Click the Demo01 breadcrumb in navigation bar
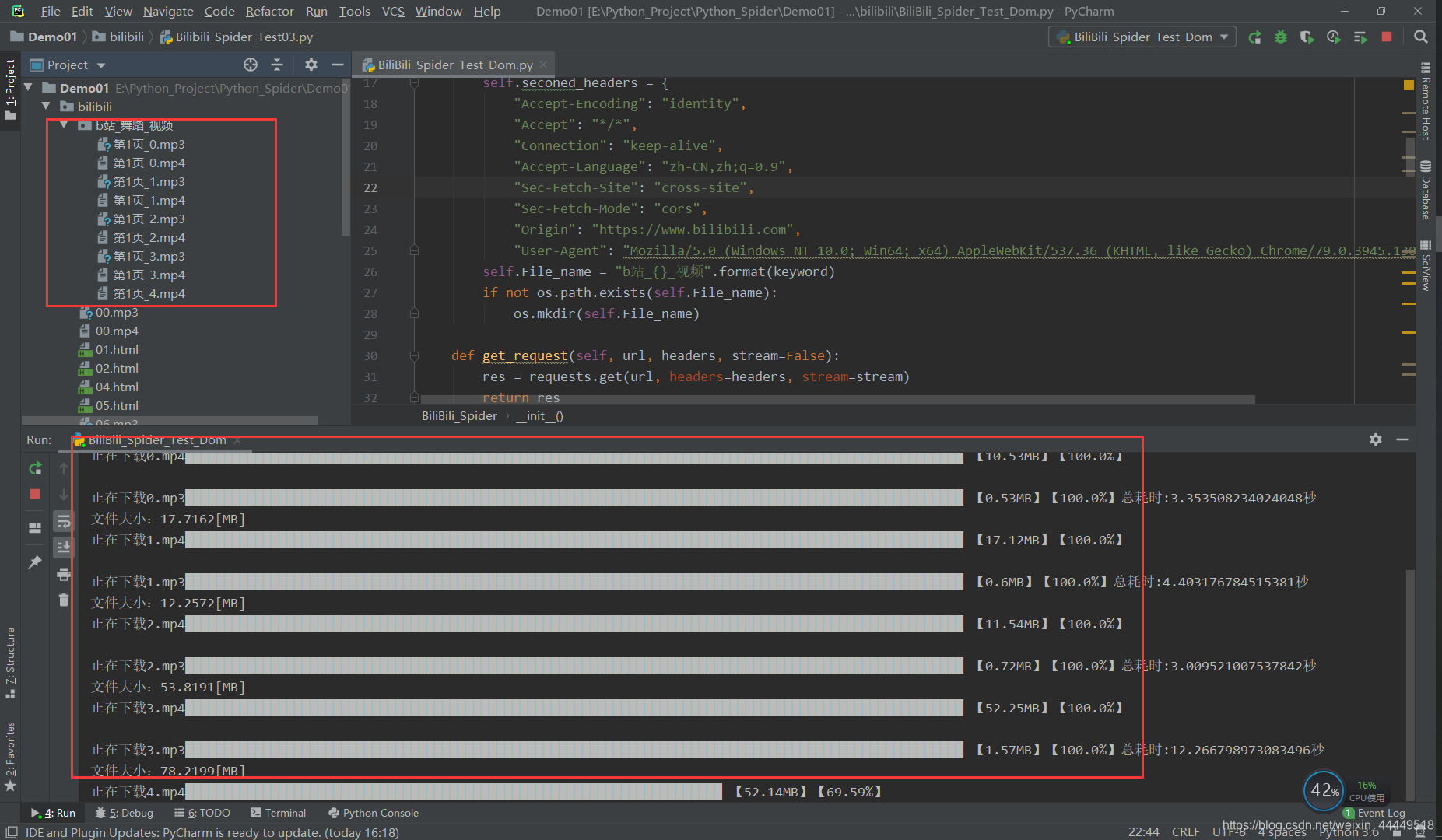 (44, 37)
